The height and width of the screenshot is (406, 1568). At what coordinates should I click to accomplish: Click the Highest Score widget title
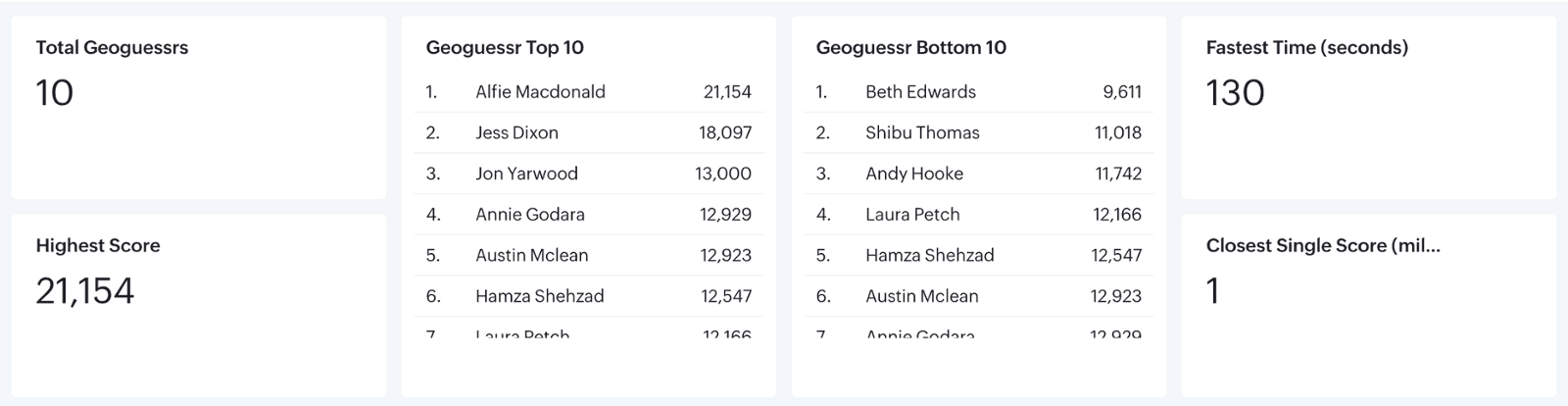[x=98, y=245]
